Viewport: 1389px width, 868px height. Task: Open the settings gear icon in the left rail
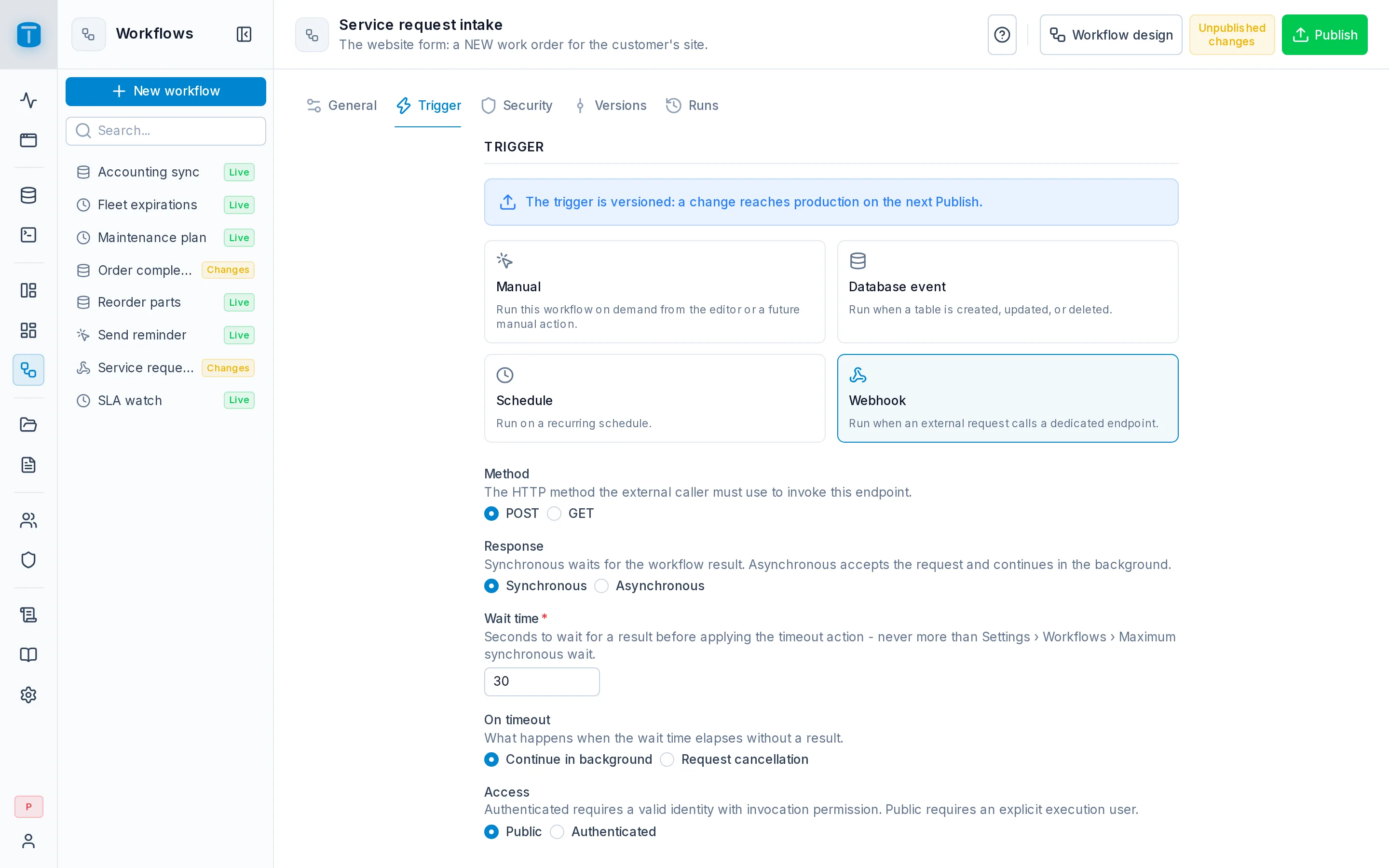point(29,694)
